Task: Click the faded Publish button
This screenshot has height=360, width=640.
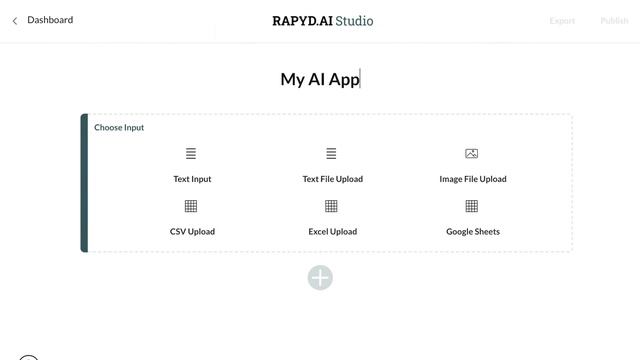Action: (614, 20)
